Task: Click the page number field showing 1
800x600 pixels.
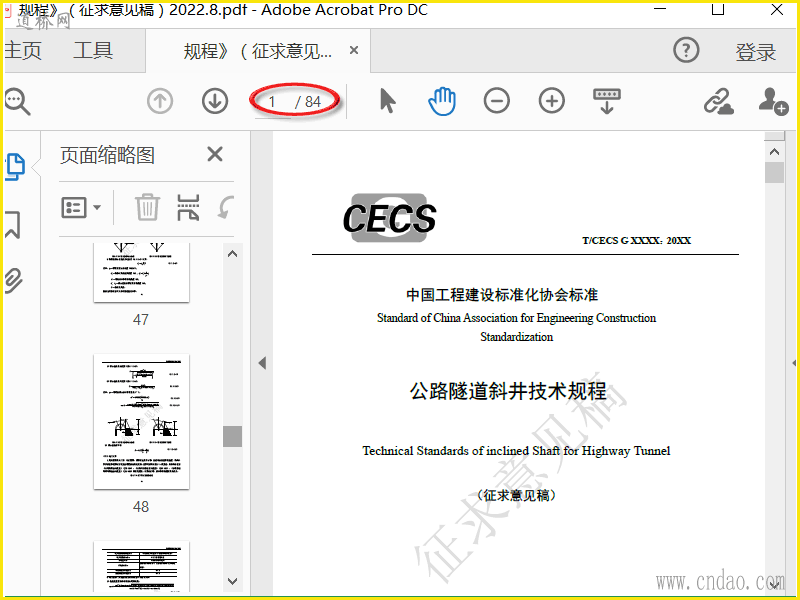Action: pyautogui.click(x=272, y=102)
